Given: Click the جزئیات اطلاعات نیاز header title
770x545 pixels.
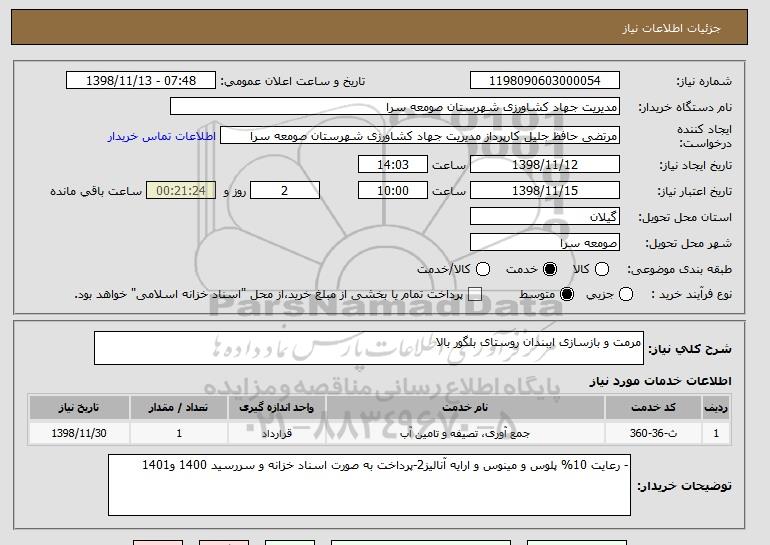Looking at the screenshot, I should (x=671, y=28).
